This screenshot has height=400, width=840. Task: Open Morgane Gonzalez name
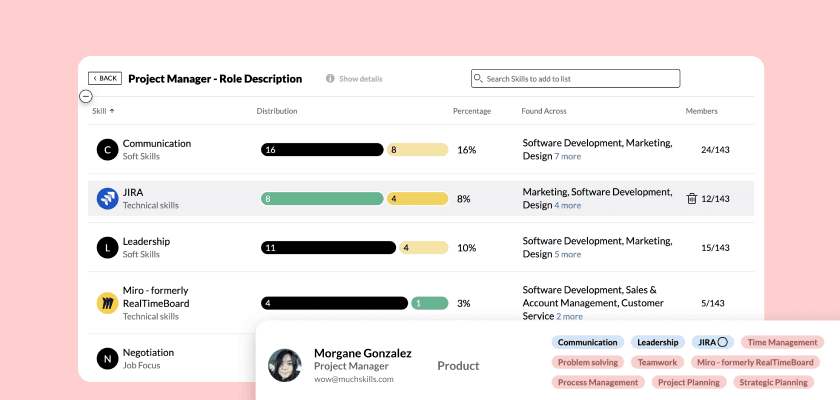pos(363,353)
